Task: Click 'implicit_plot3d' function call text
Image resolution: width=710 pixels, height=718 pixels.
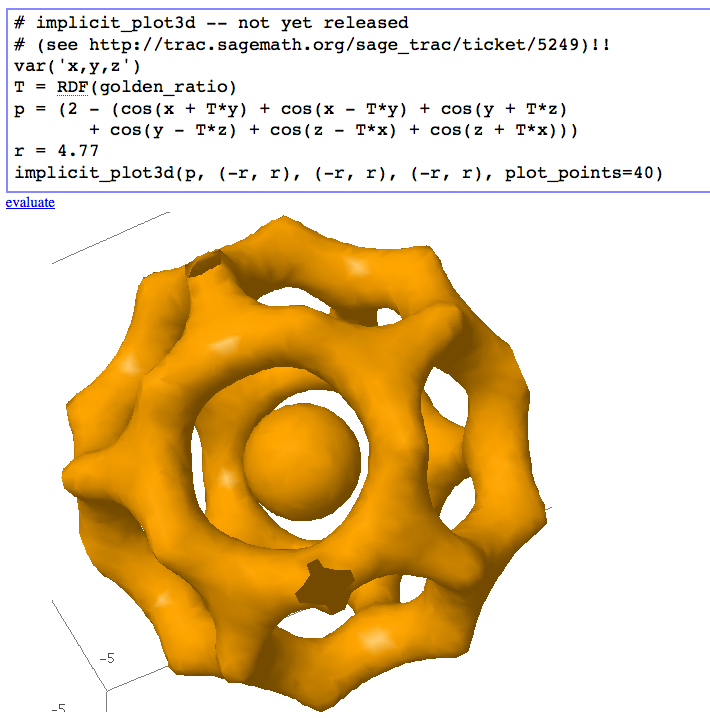Action: click(x=94, y=173)
